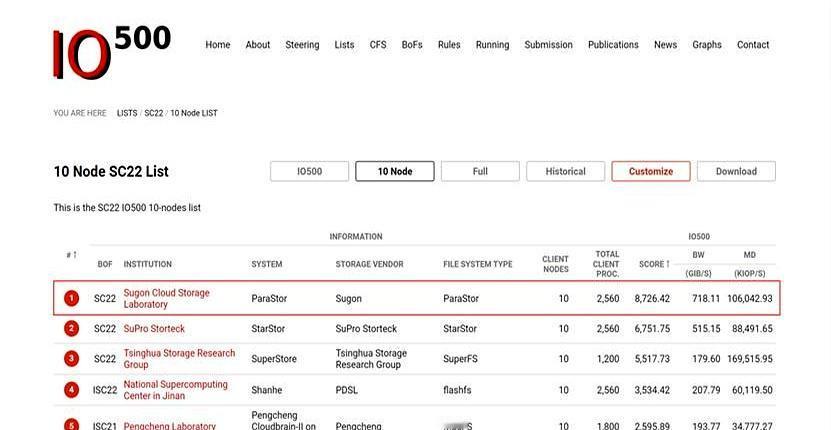This screenshot has height=430, width=831.
Task: Click BW (GIB/S) column header
Action: click(699, 264)
